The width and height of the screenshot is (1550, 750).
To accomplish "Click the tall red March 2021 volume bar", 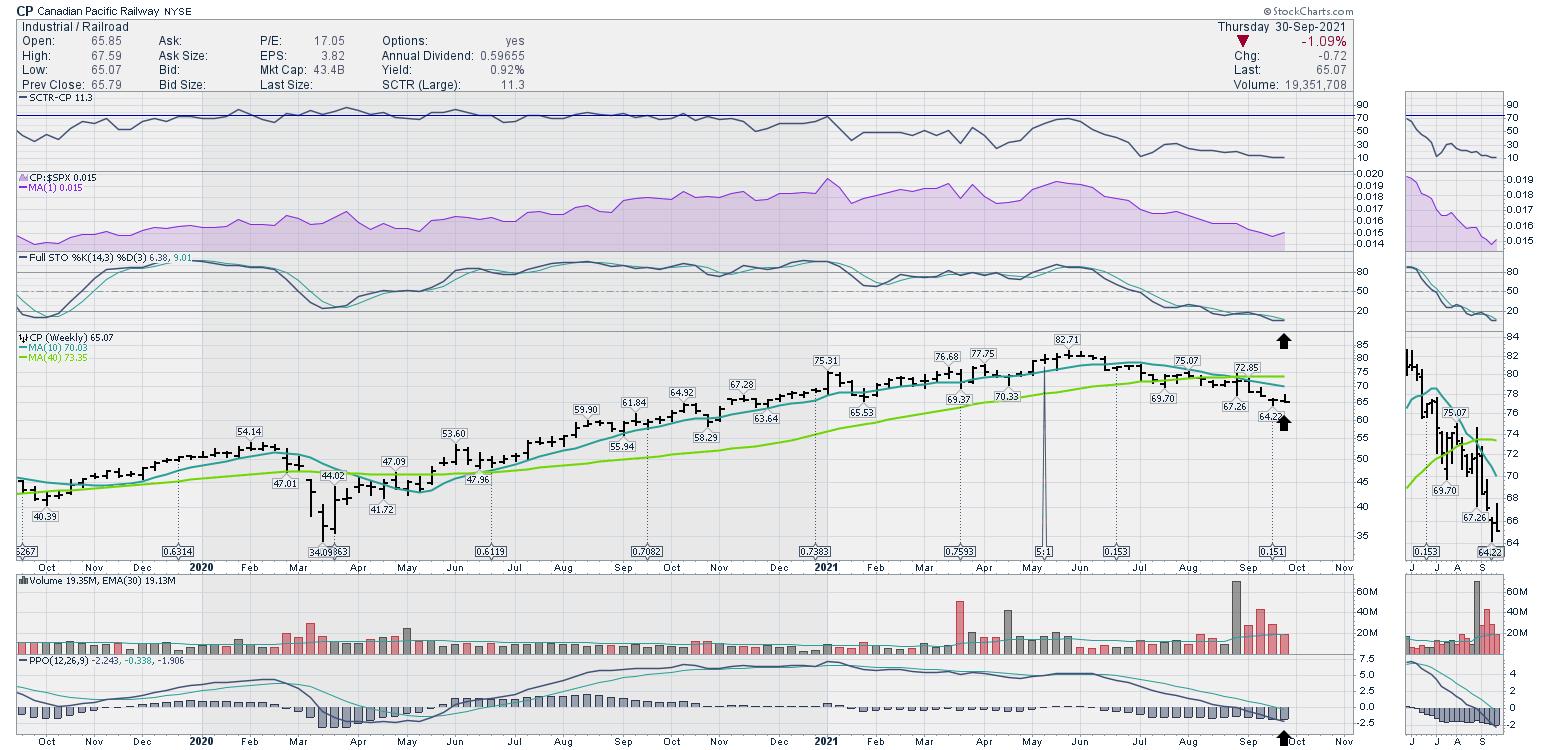I will click(x=960, y=627).
